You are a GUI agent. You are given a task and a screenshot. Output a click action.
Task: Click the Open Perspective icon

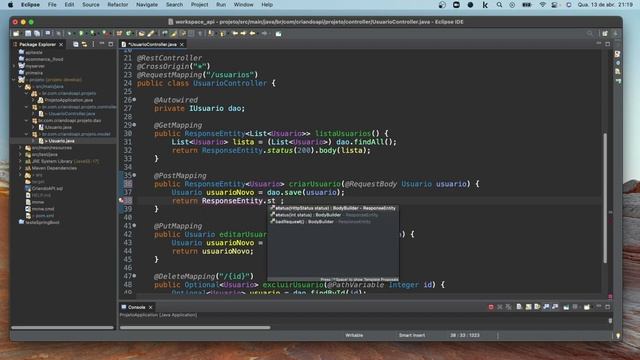(605, 33)
